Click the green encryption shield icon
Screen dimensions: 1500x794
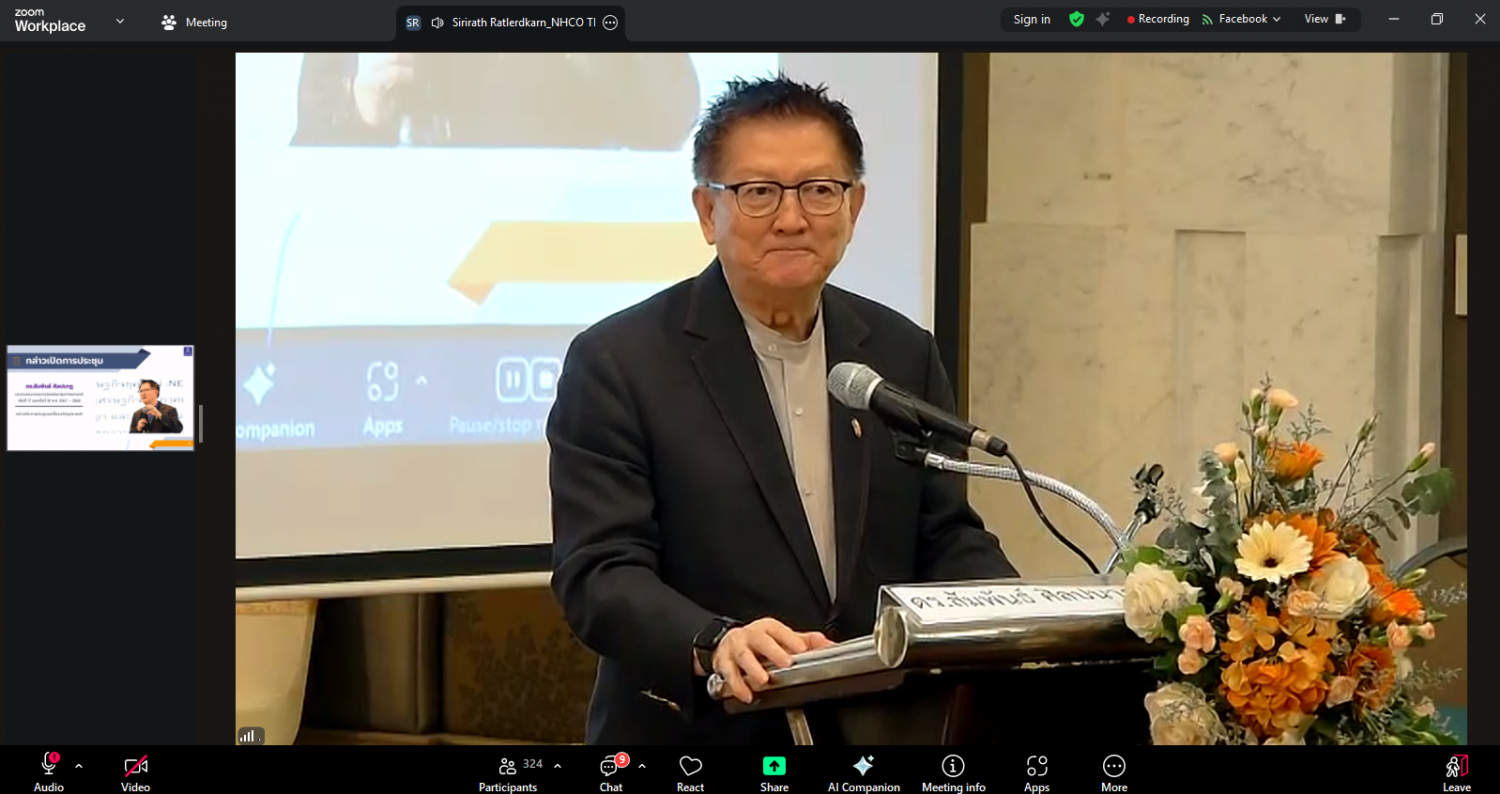click(1076, 19)
